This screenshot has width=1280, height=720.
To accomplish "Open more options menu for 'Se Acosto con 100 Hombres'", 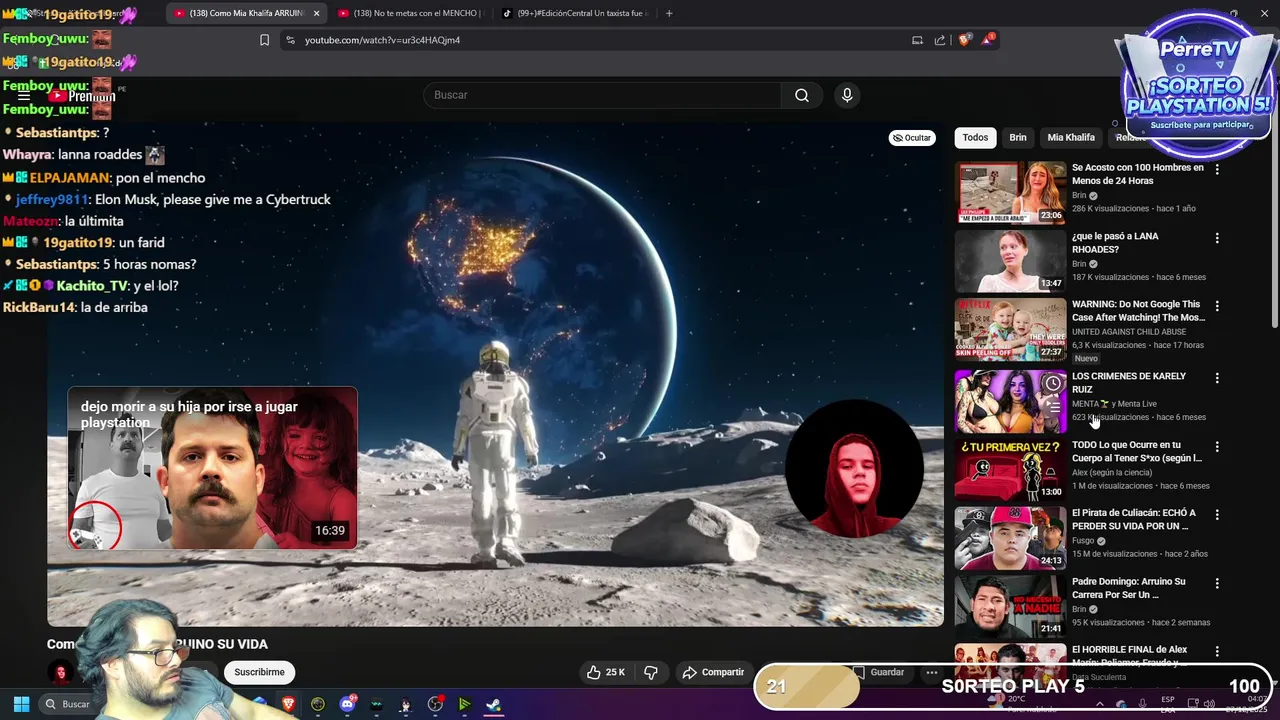I will [1217, 170].
